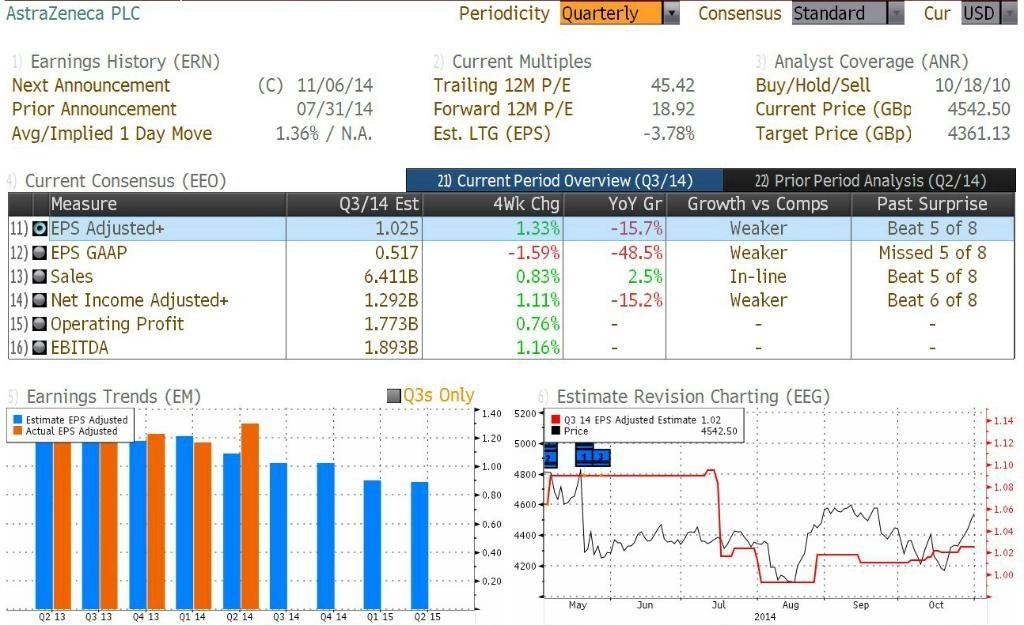Image resolution: width=1024 pixels, height=625 pixels.
Task: Click the Prior Announcement date 07/31/14
Action: (x=335, y=109)
